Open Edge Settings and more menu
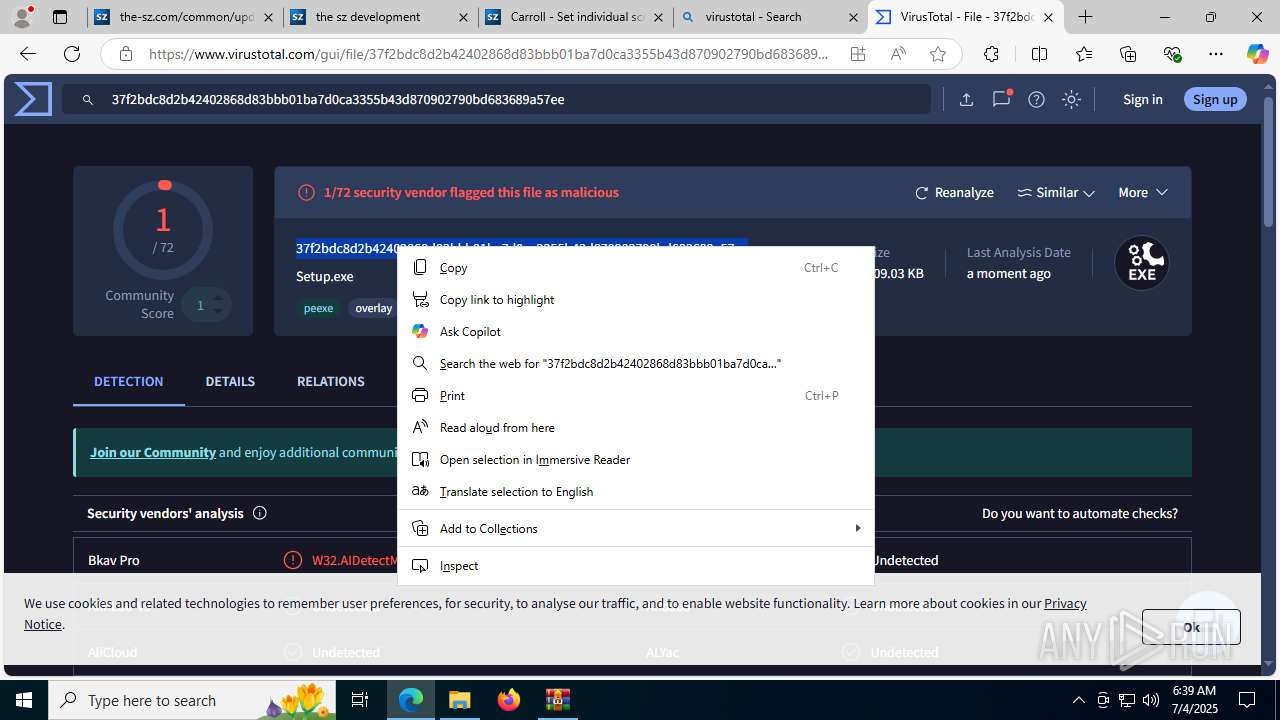The image size is (1280, 720). point(1216,54)
